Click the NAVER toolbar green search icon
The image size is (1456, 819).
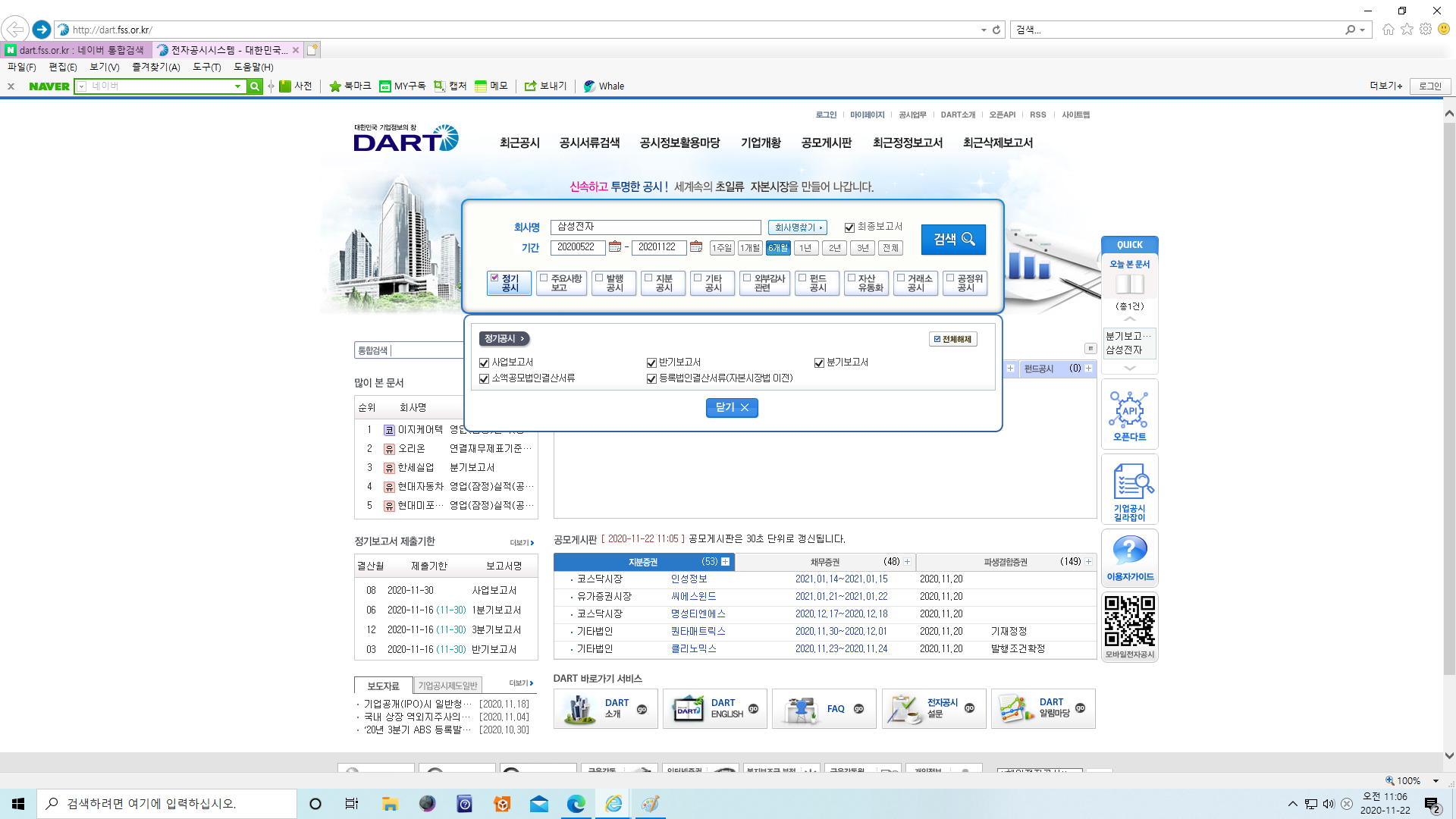[256, 86]
